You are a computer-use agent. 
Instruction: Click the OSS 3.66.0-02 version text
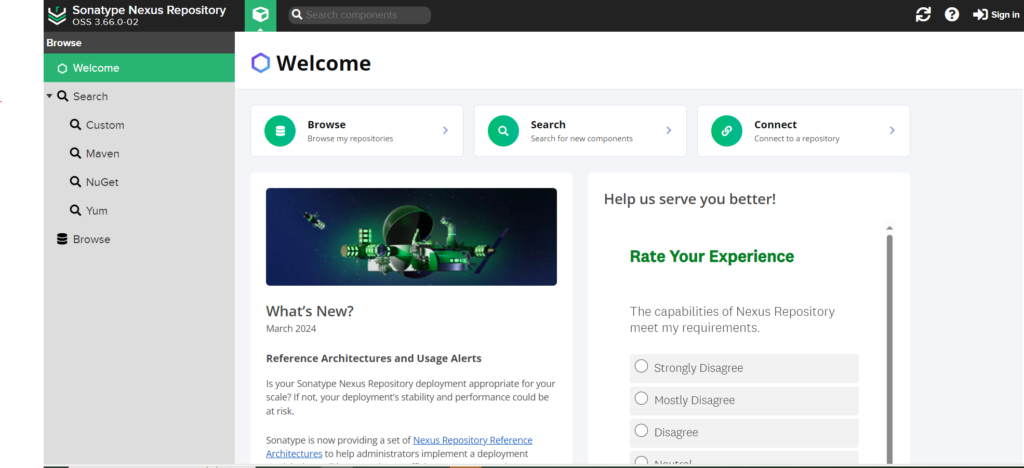pos(105,22)
